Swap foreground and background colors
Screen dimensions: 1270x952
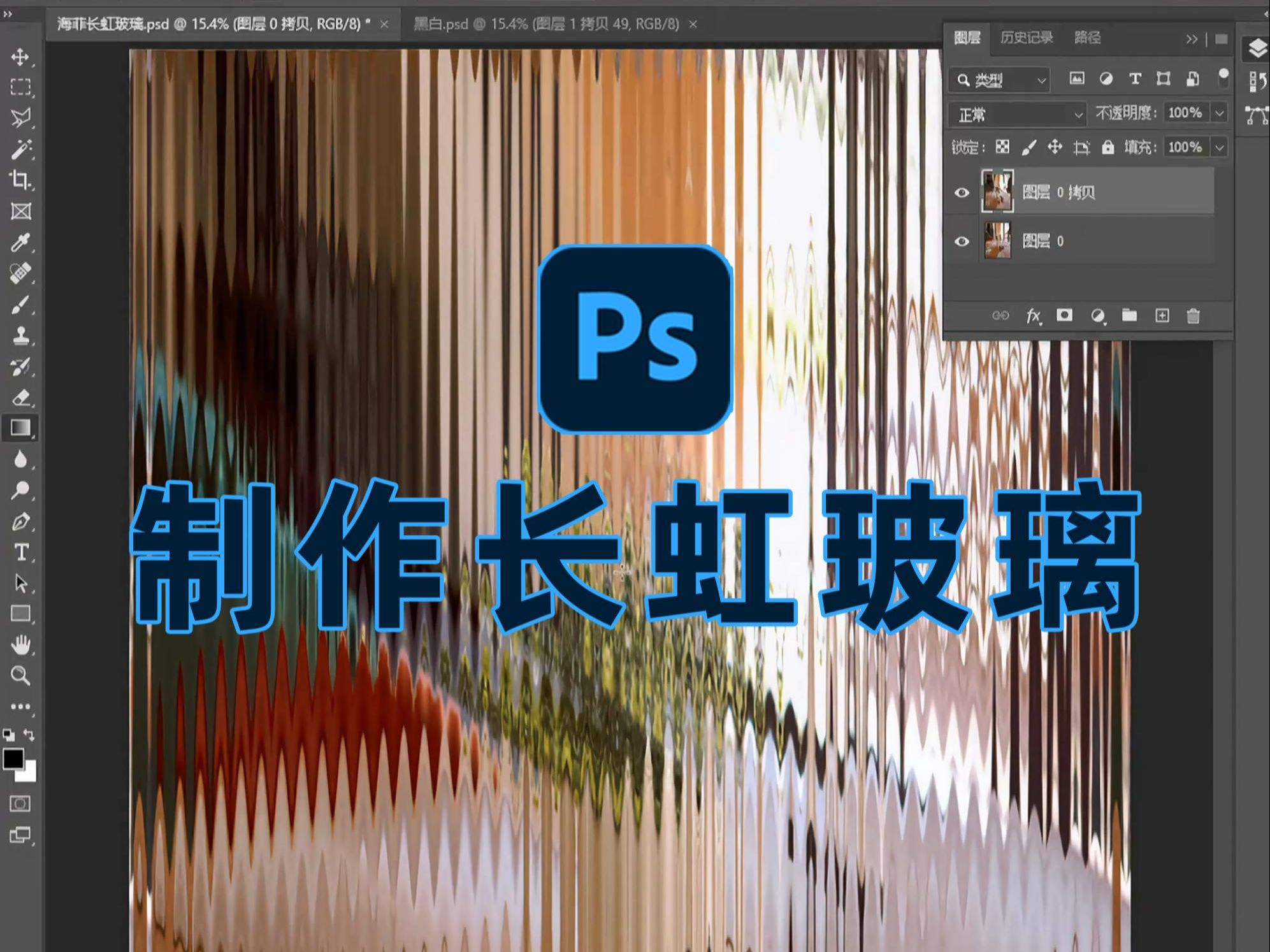coord(29,735)
